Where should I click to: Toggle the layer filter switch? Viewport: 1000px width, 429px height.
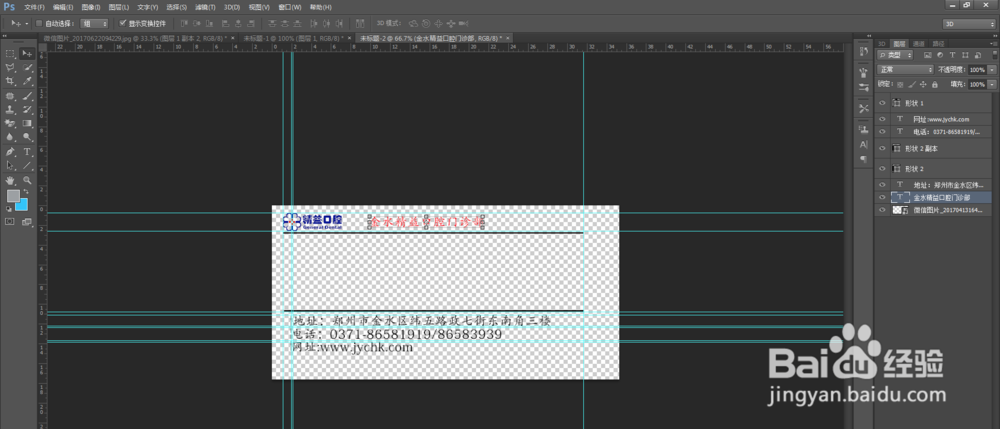pos(993,55)
